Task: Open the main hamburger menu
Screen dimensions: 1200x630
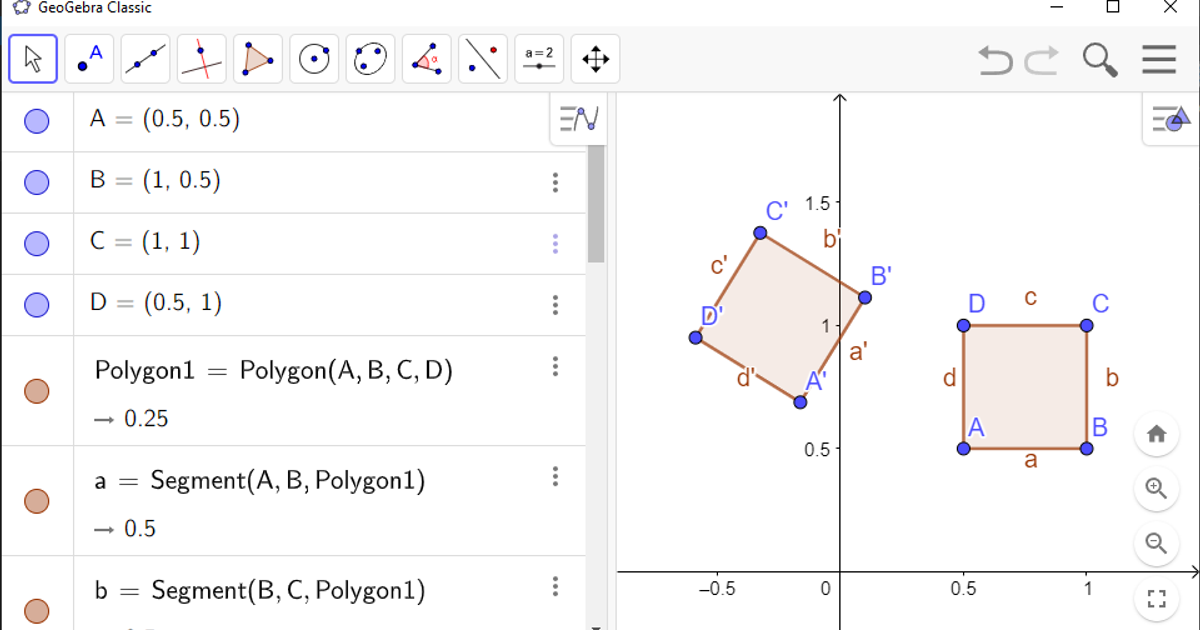Action: tap(1158, 59)
